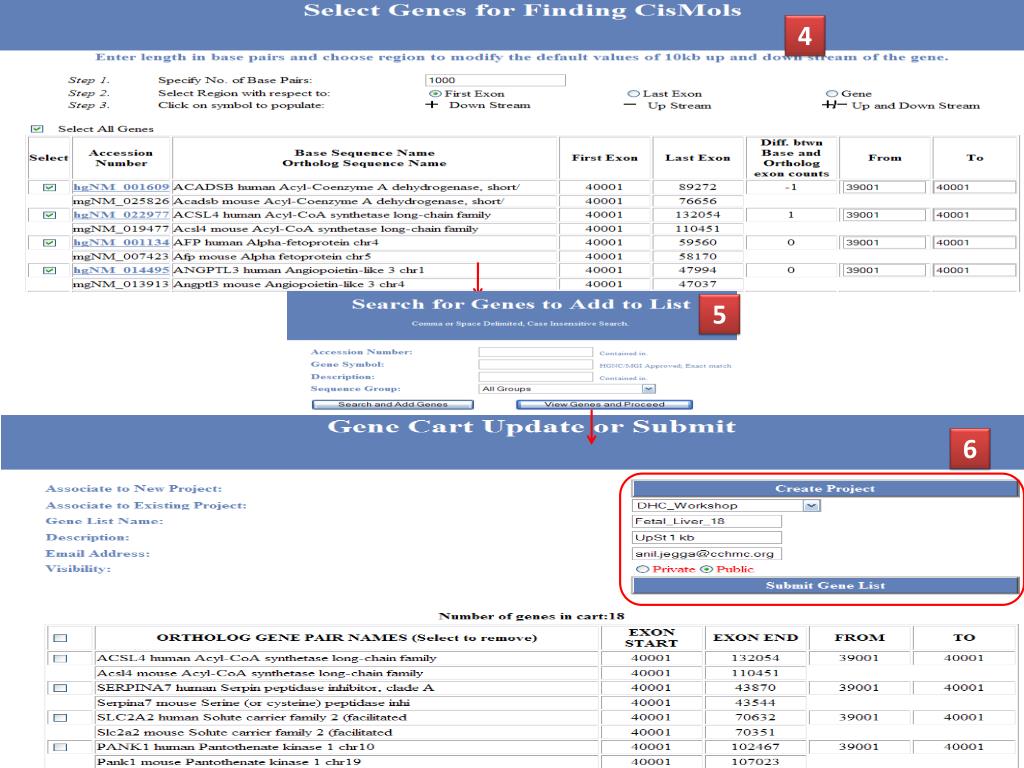Open the DHC_Workshop existing project dropdown
This screenshot has width=1024, height=768.
tap(726, 505)
